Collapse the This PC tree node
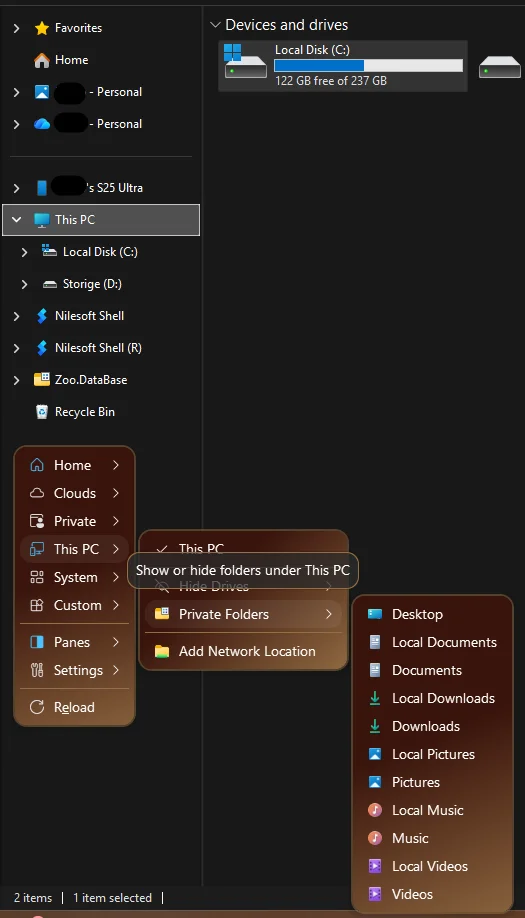525x918 pixels. 16,220
